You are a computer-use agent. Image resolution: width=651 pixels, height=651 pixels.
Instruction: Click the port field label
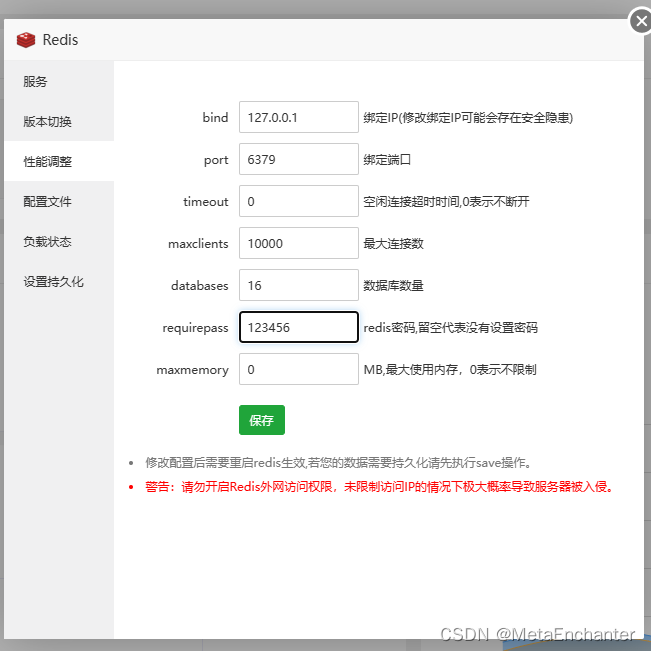point(216,160)
